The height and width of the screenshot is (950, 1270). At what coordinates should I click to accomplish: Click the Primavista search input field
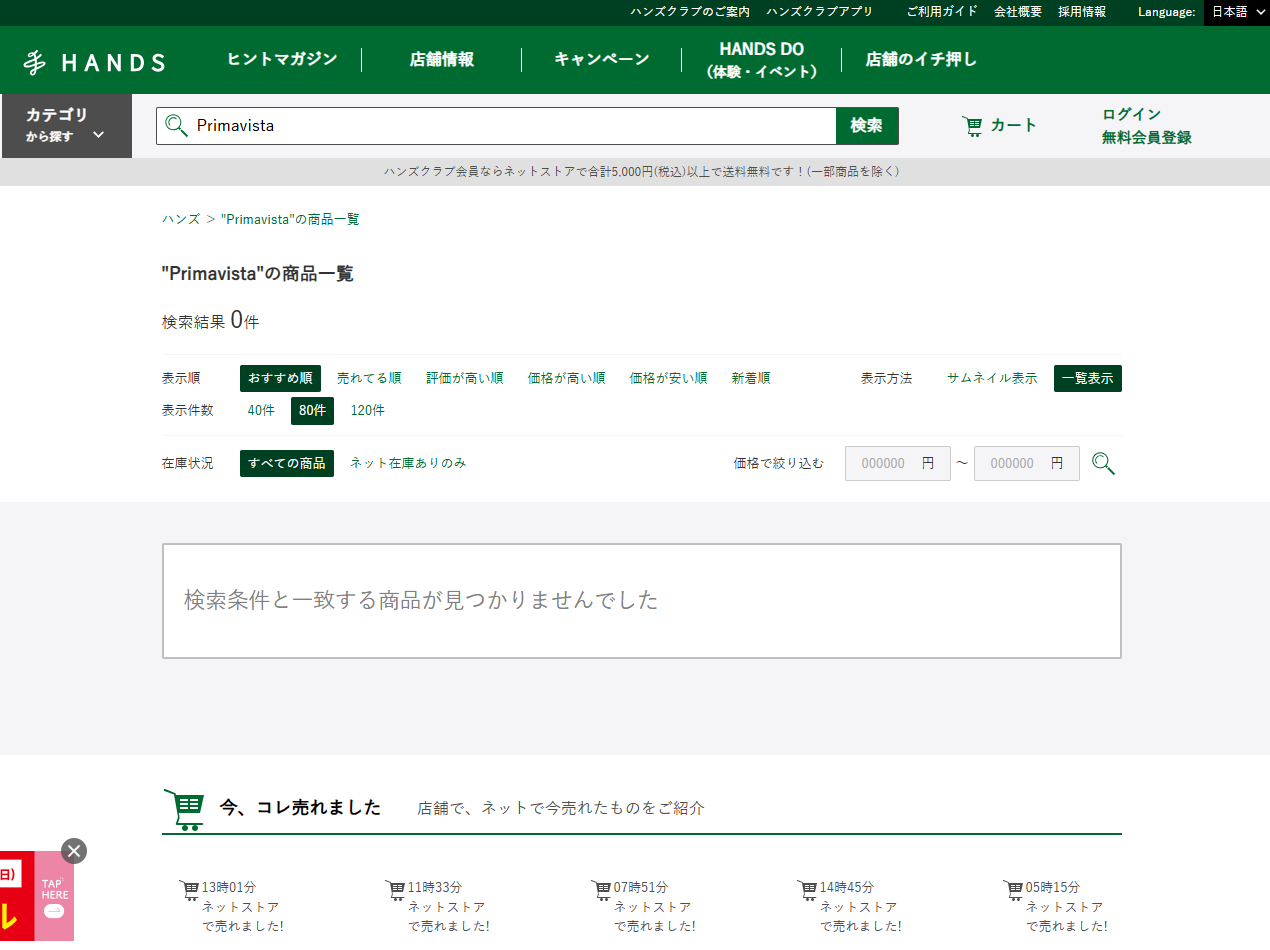[x=496, y=126]
